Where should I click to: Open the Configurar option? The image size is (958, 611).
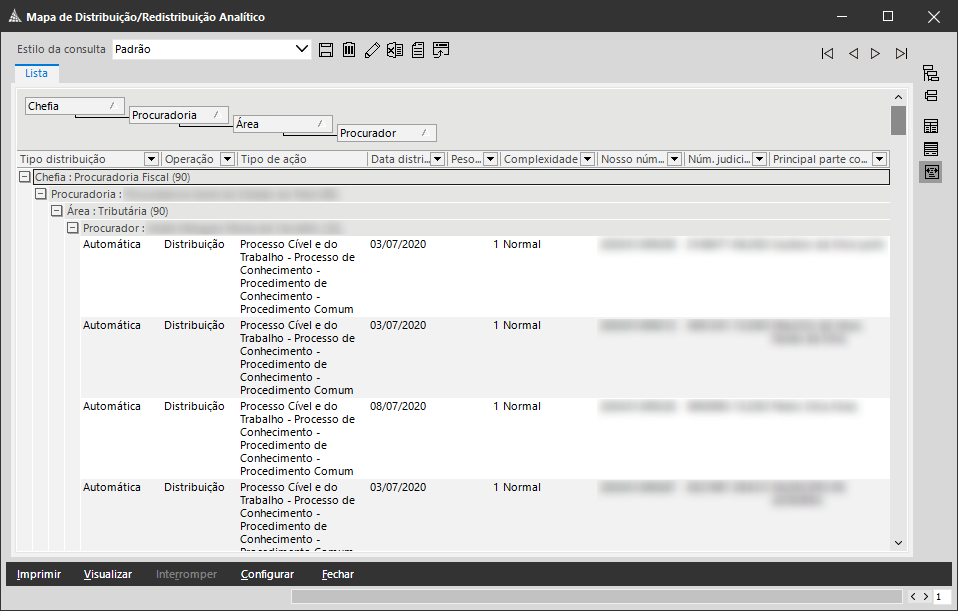tap(267, 574)
